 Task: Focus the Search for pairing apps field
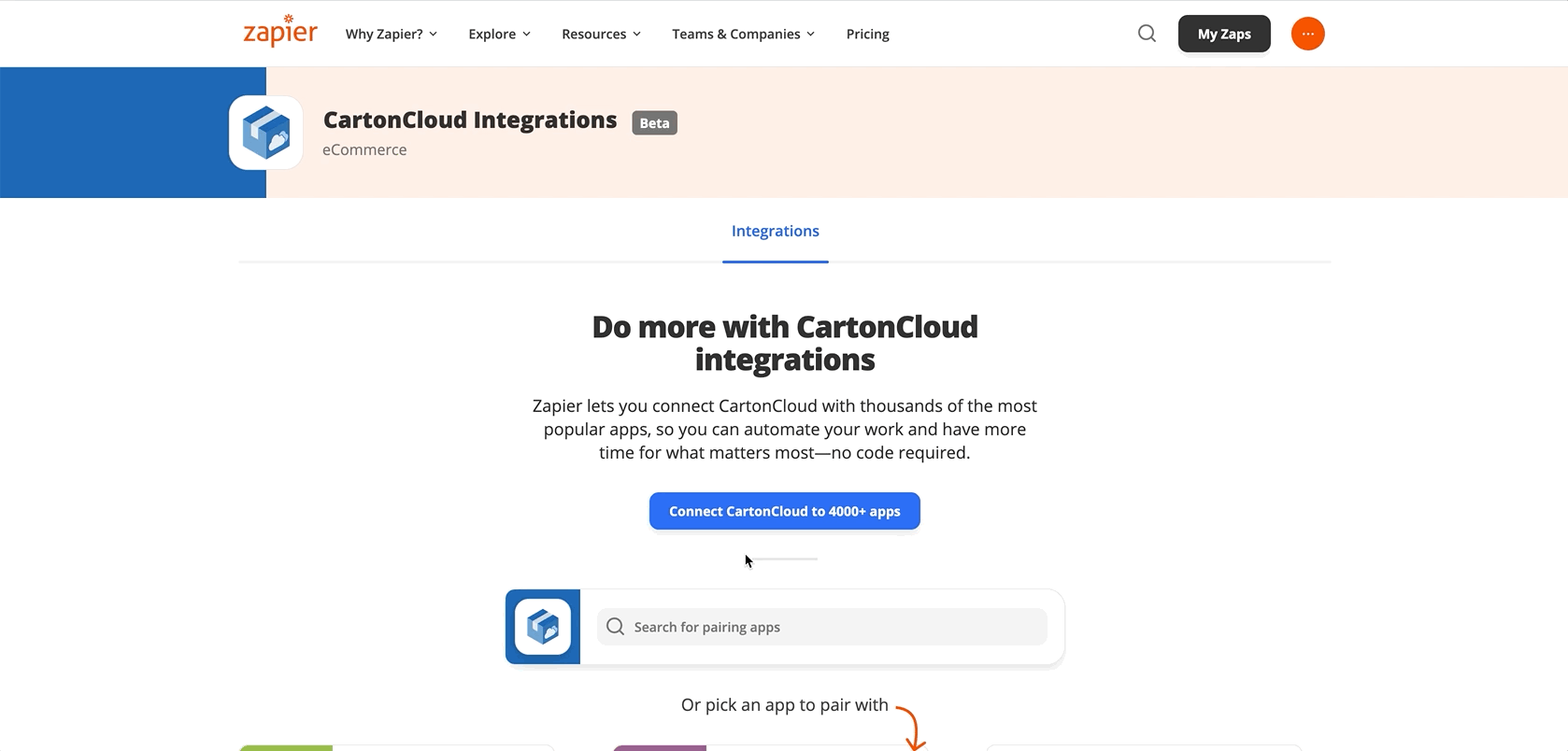click(x=822, y=627)
